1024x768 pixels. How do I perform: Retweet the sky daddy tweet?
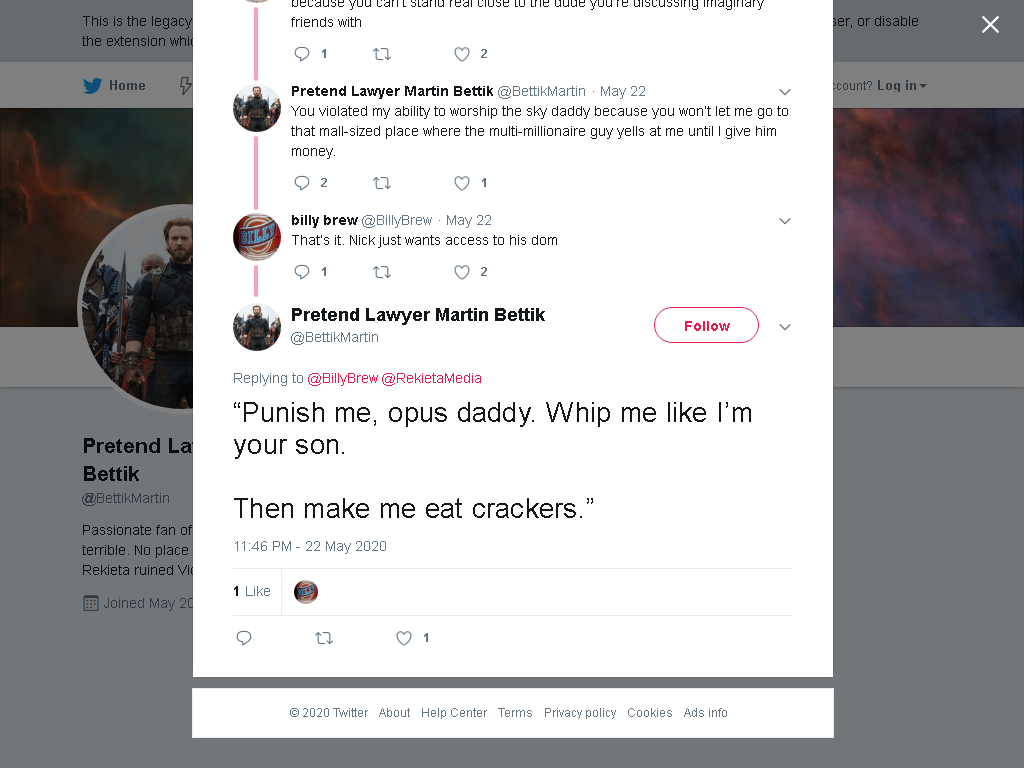coord(382,183)
